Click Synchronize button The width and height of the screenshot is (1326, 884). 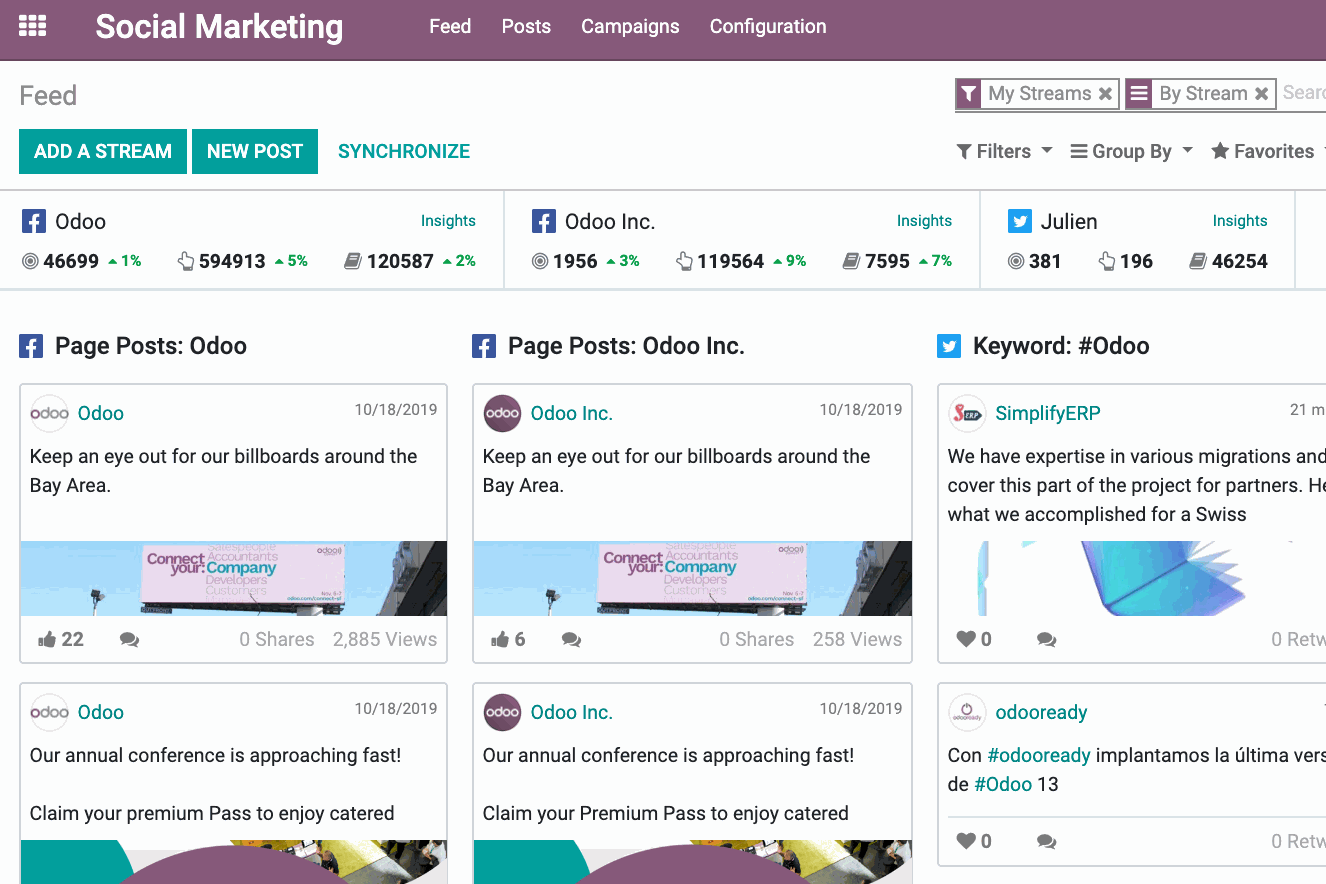pyautogui.click(x=404, y=151)
